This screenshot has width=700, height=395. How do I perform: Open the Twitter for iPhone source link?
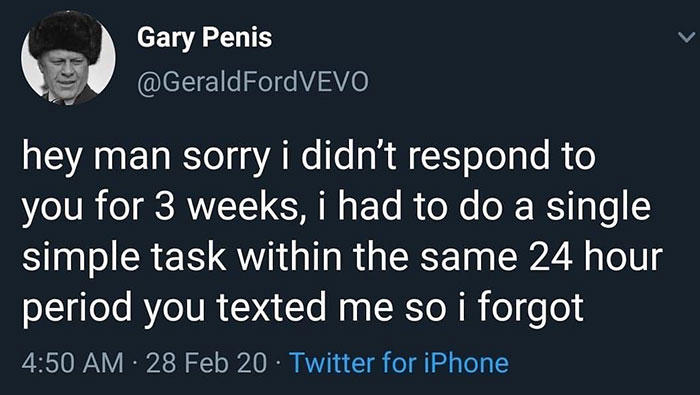pos(399,363)
